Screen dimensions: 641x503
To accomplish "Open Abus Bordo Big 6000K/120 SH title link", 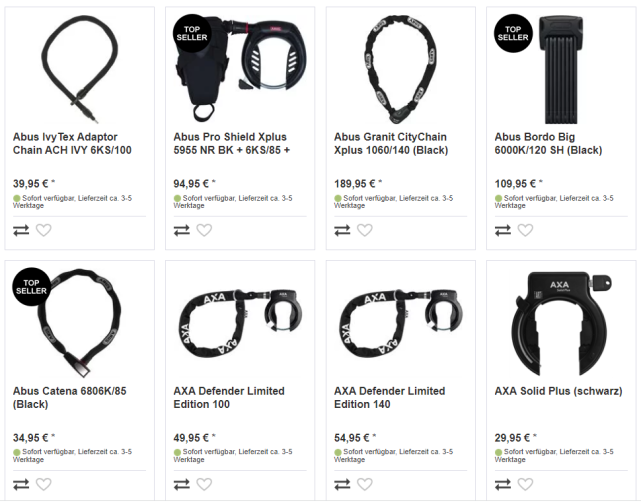I will (548, 144).
